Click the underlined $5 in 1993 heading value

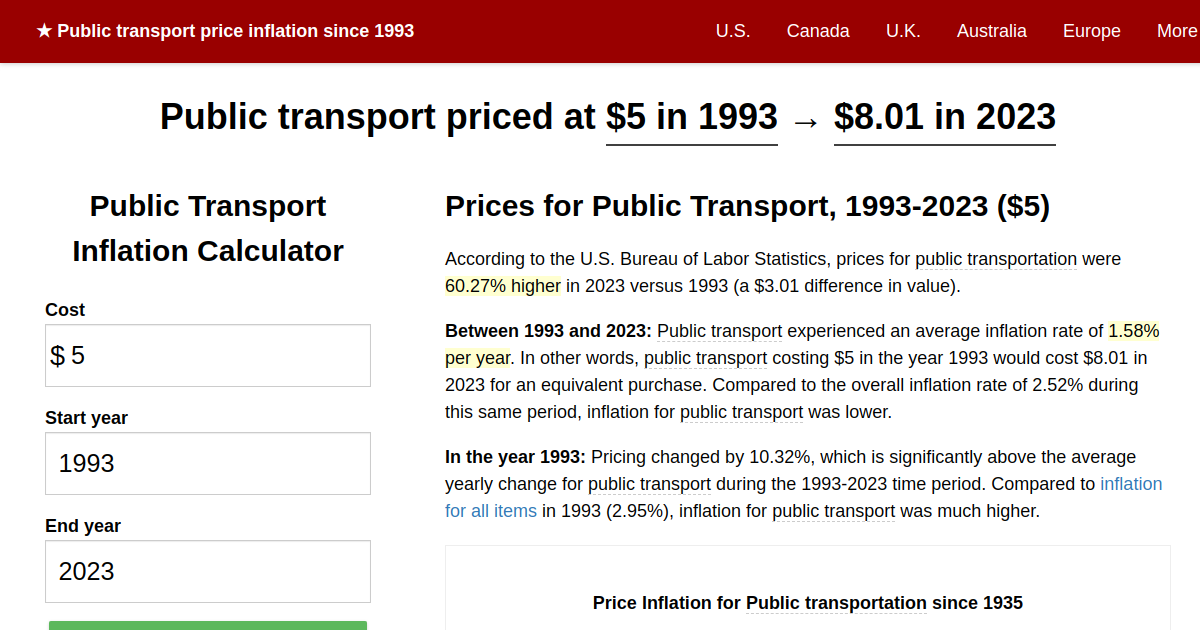(x=691, y=117)
